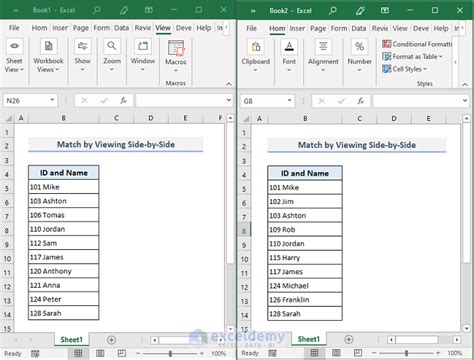Click the zoom slider handle in Book1 status bar
This screenshot has width=474, height=360.
[170, 353]
